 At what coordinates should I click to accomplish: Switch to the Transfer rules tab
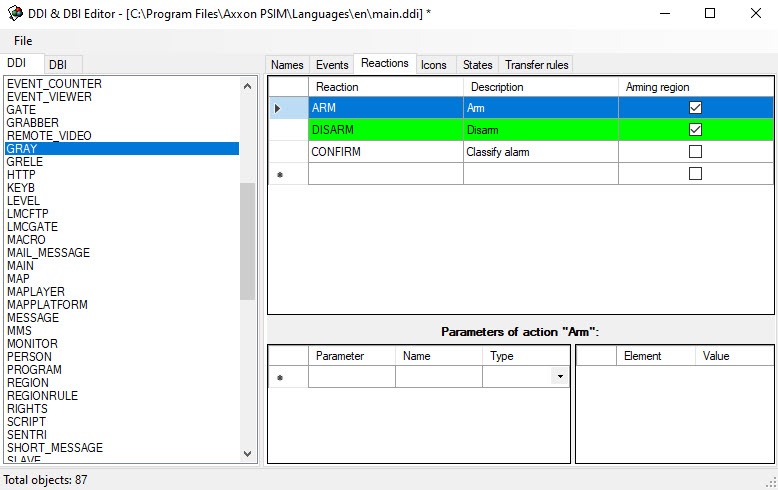[x=536, y=65]
